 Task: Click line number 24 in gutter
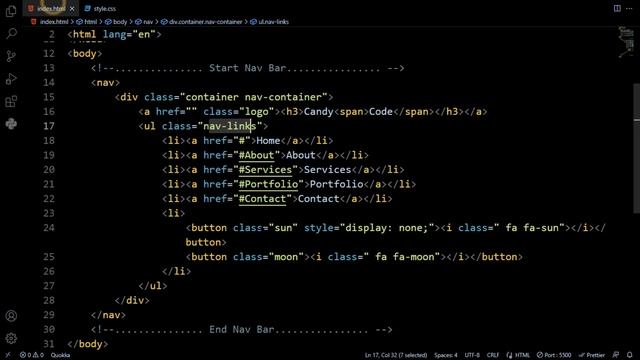coord(49,228)
